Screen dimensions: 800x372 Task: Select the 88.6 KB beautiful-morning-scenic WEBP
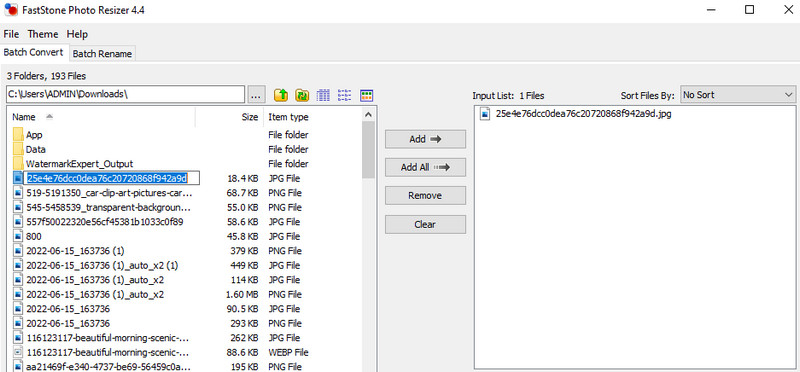pyautogui.click(x=108, y=352)
